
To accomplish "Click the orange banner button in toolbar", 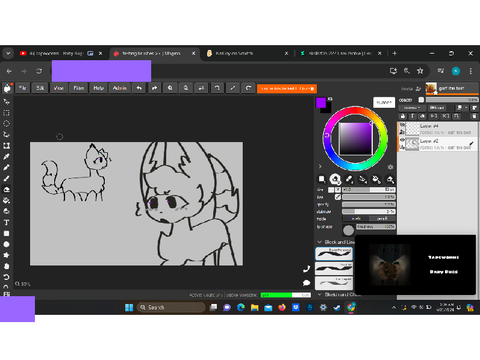I will click(x=287, y=88).
